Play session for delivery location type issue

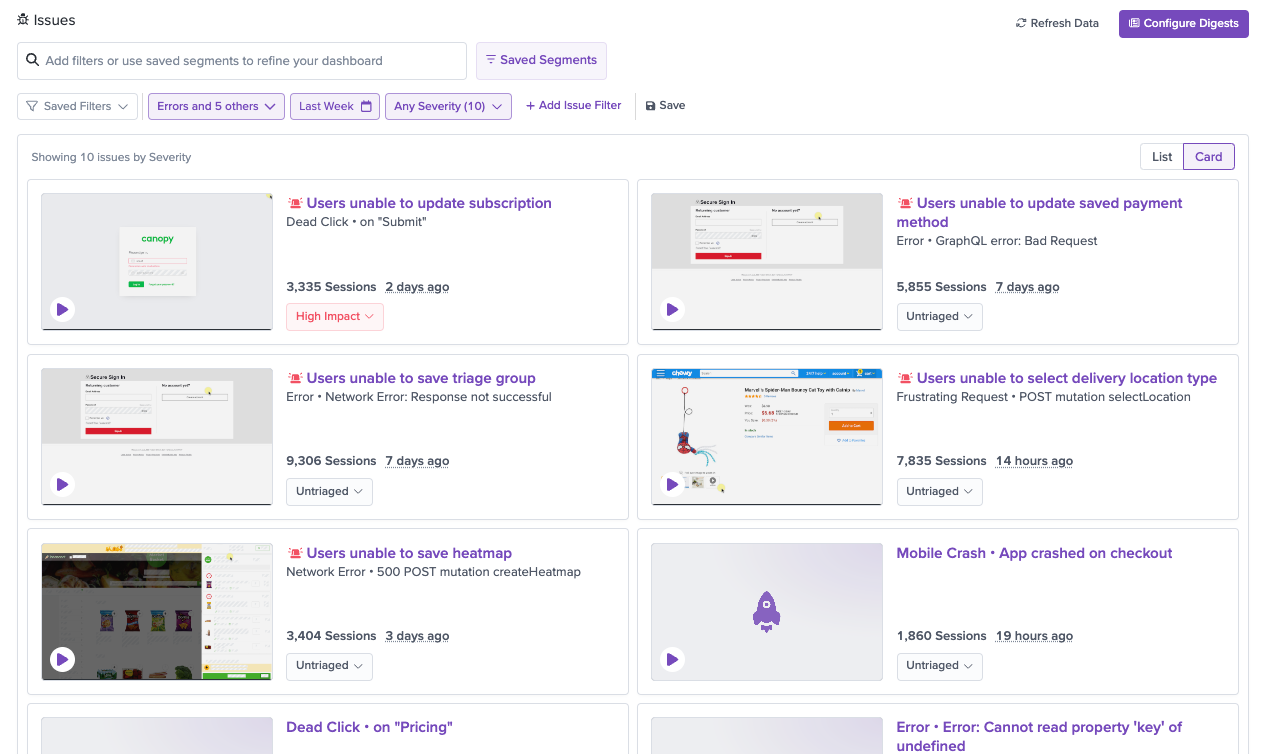click(672, 485)
